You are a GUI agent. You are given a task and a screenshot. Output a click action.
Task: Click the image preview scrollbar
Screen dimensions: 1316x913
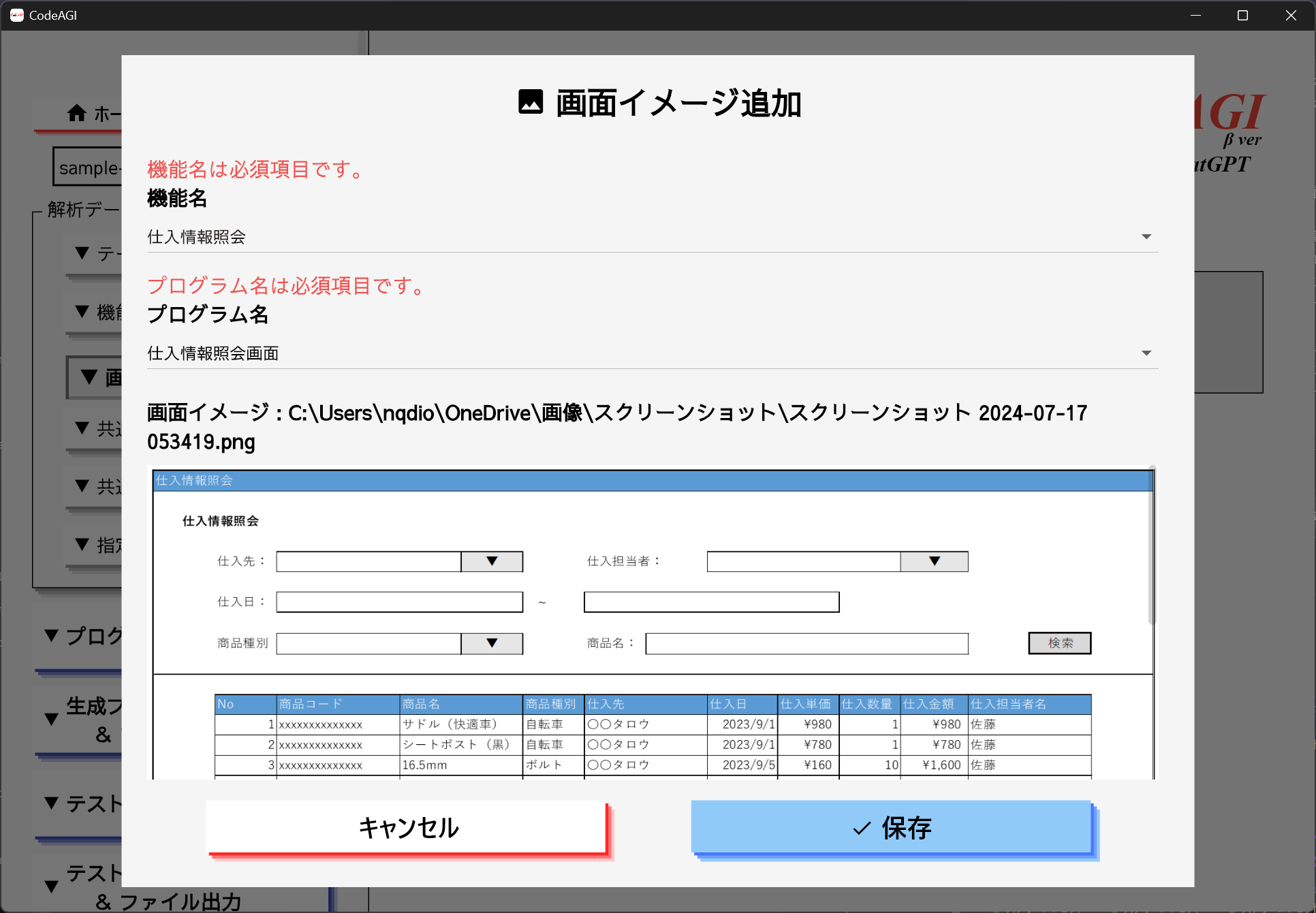tap(1152, 545)
